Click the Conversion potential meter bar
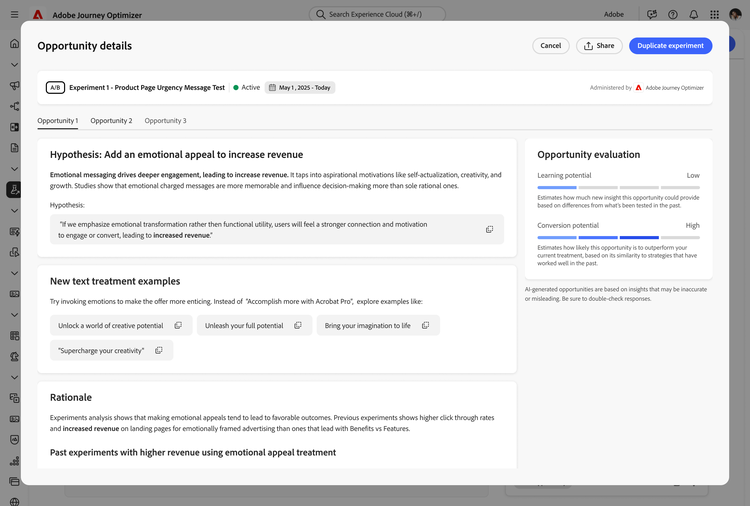 pyautogui.click(x=618, y=238)
